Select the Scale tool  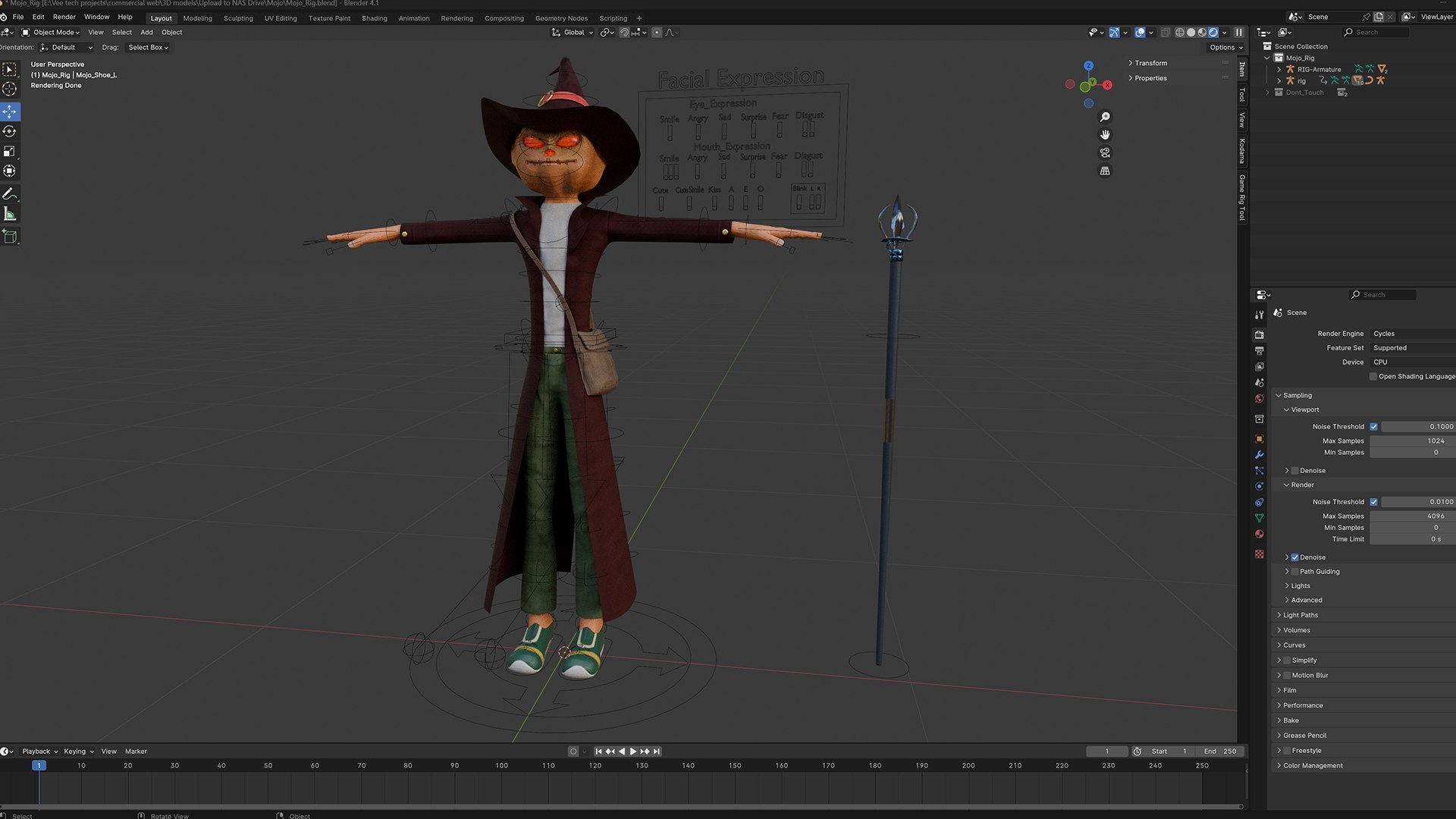tap(10, 151)
